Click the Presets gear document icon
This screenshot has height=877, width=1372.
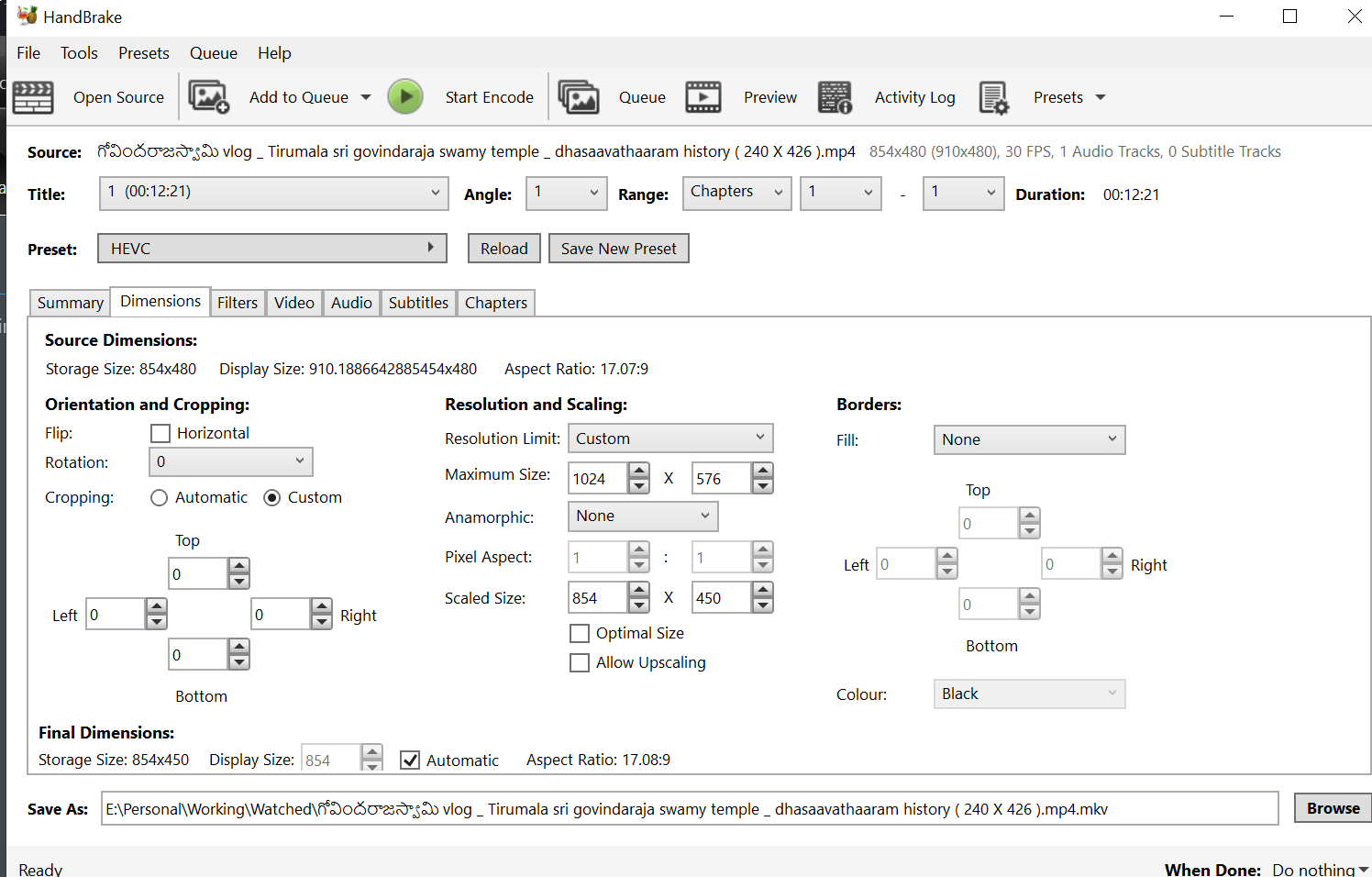click(994, 97)
